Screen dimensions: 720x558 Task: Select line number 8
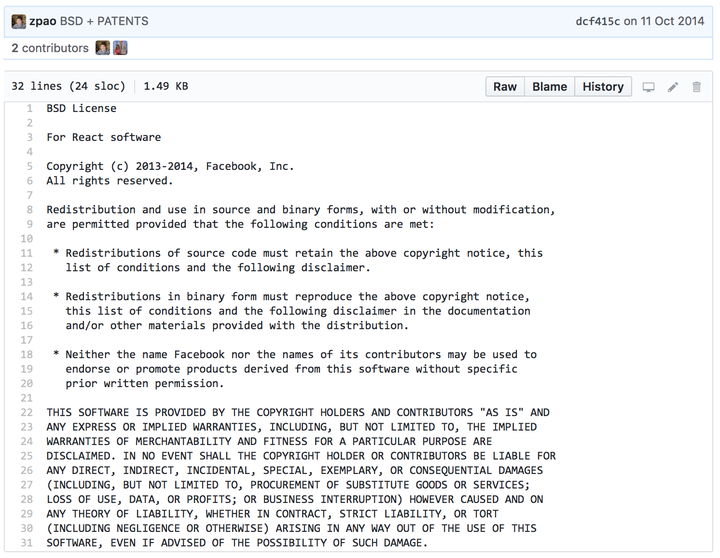[29, 210]
